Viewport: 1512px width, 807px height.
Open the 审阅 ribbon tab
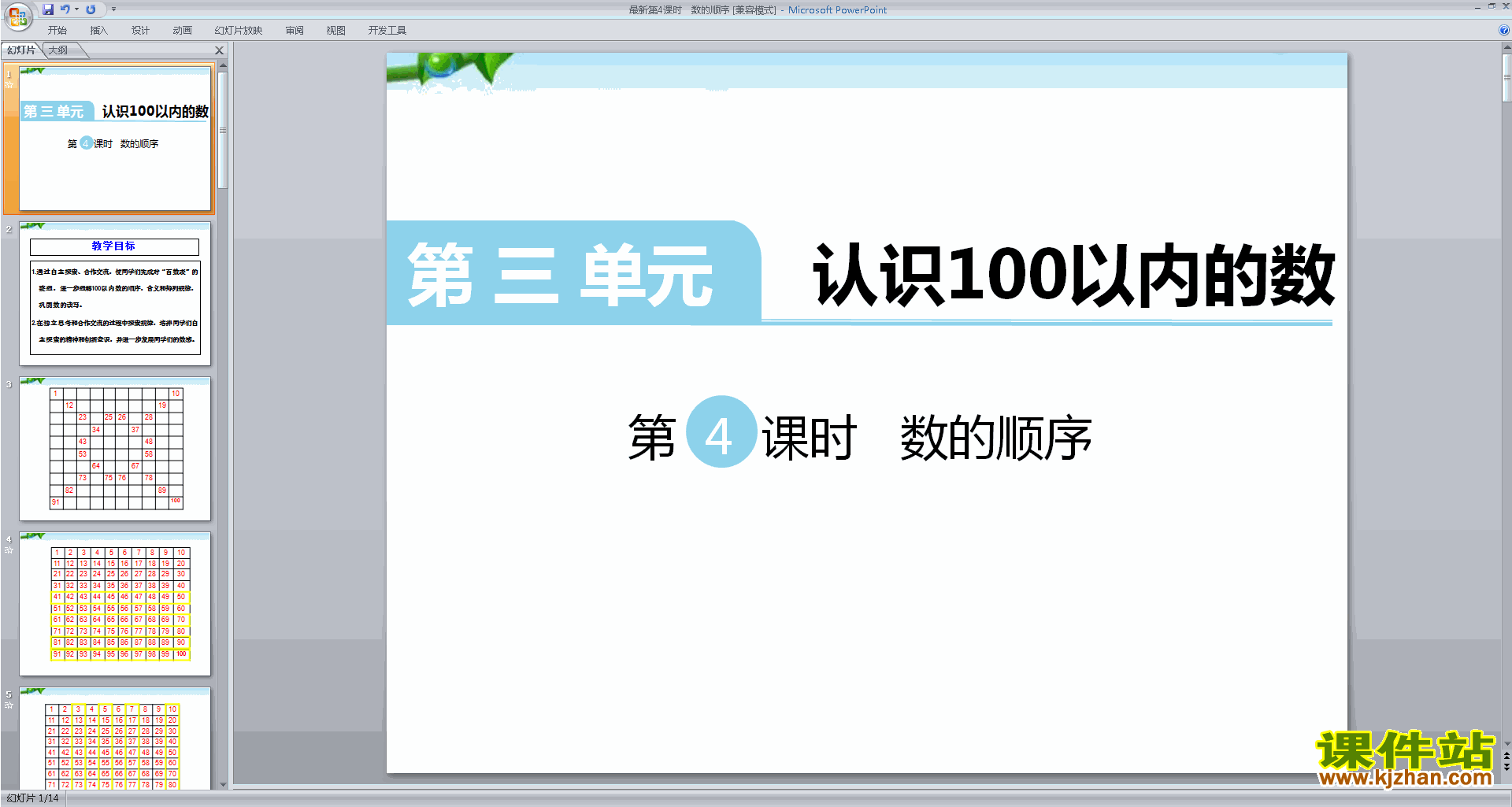coord(295,31)
